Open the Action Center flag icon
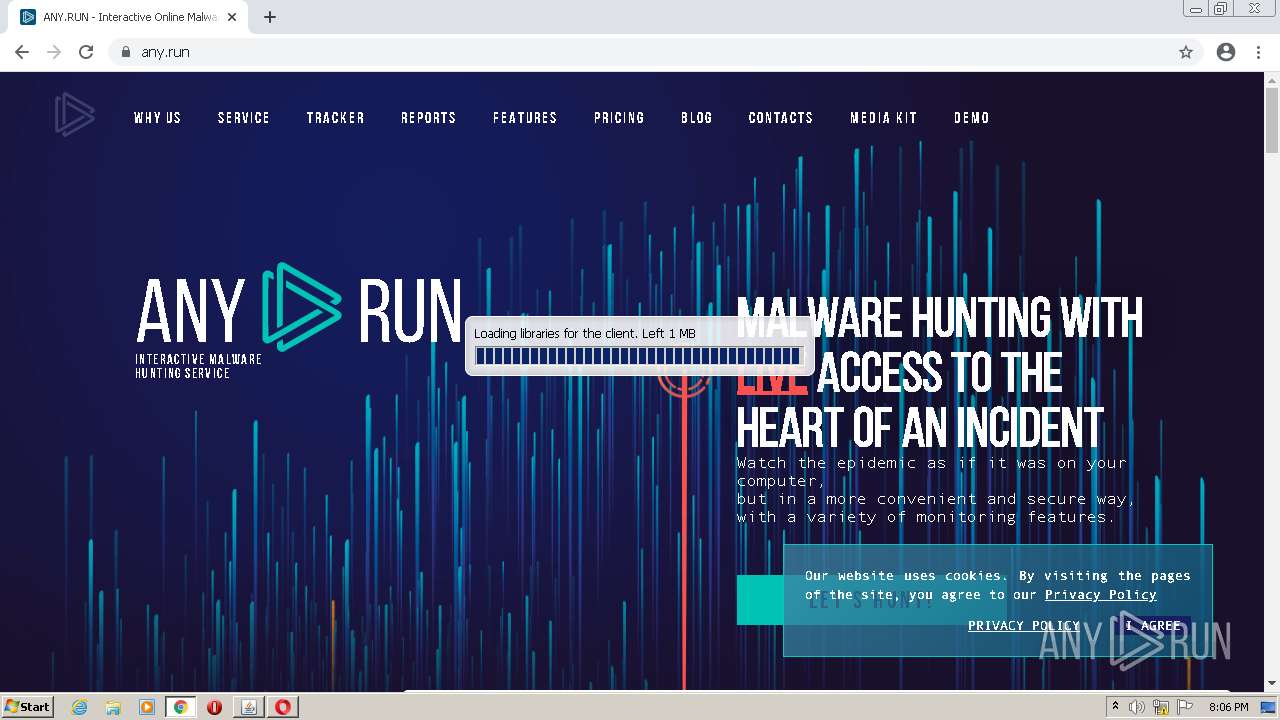Viewport: 1280px width, 720px height. (1185, 707)
